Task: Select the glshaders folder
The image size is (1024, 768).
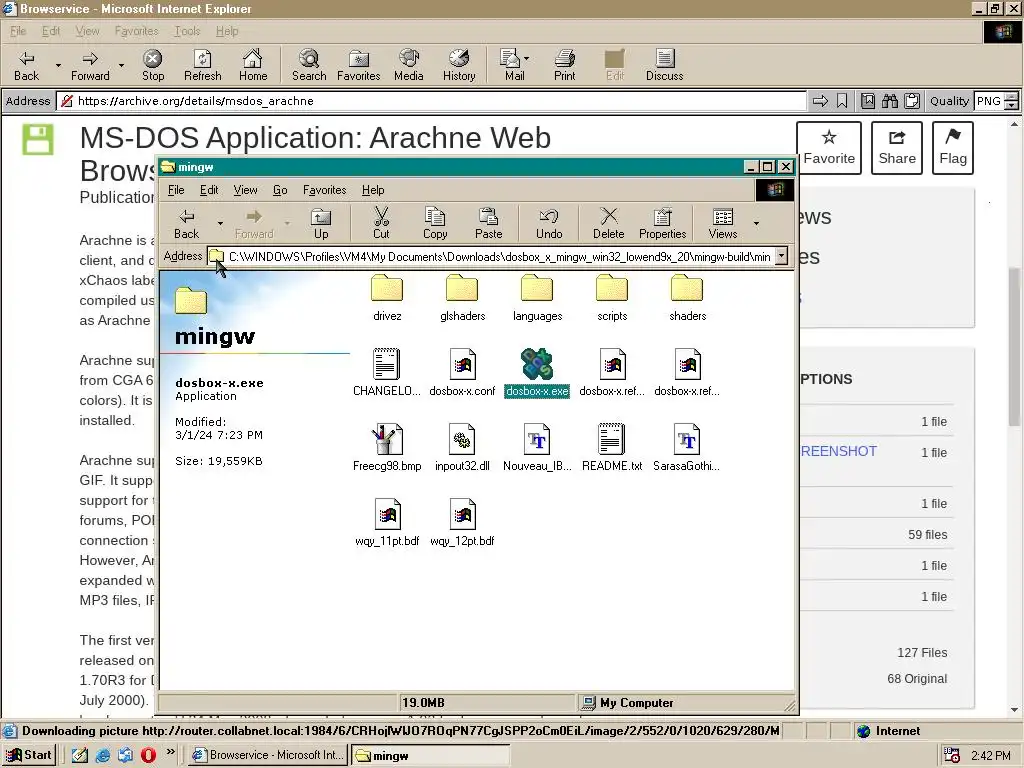Action: pos(462,298)
